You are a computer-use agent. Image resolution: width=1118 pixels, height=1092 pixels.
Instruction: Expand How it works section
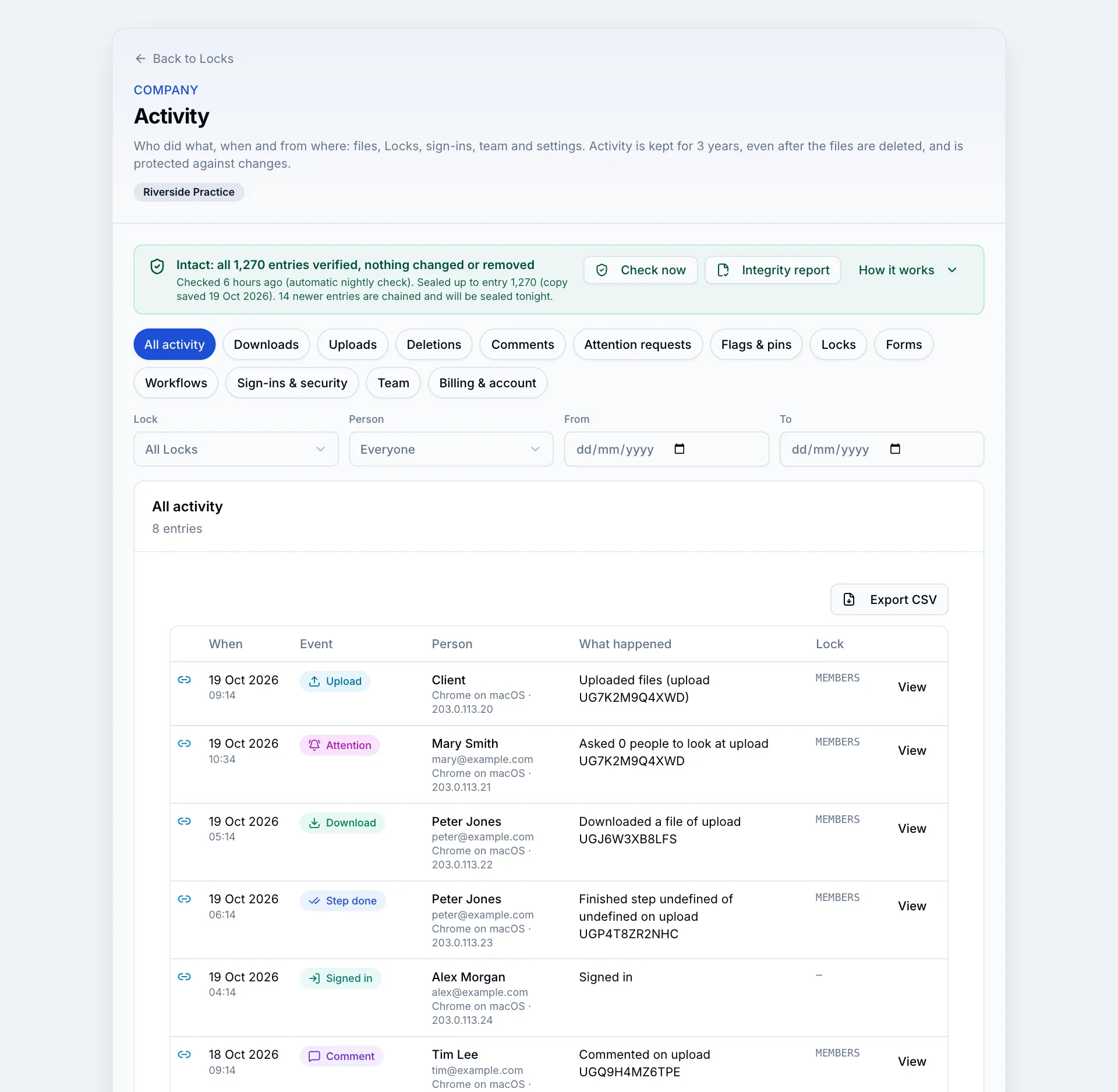(x=907, y=270)
